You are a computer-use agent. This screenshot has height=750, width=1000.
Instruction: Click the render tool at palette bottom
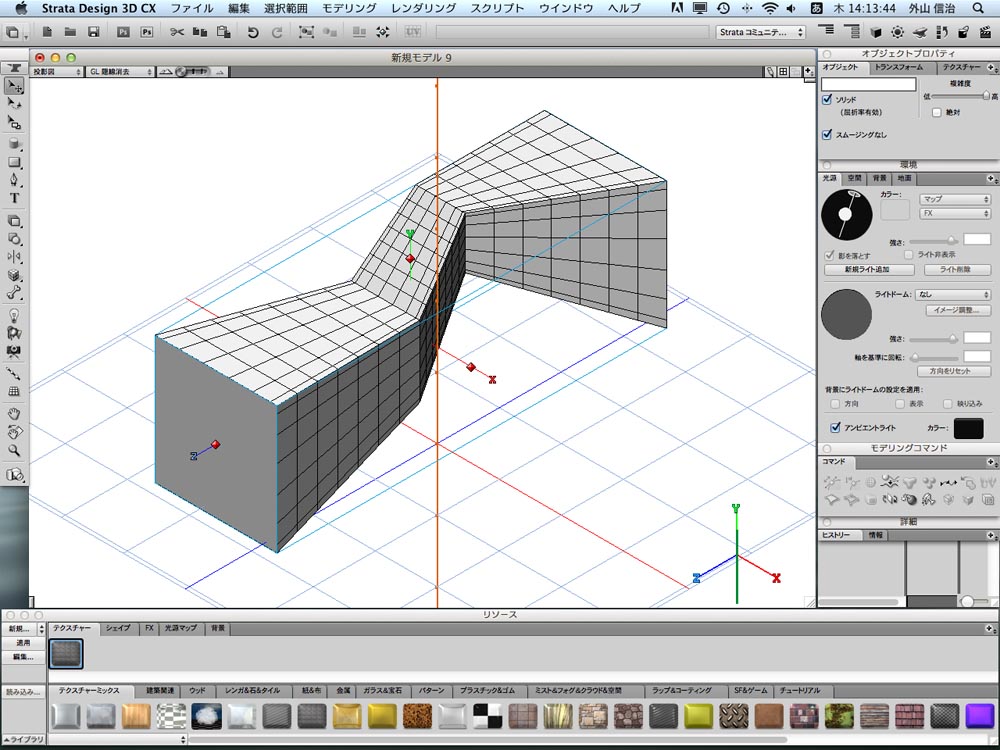click(x=14, y=475)
